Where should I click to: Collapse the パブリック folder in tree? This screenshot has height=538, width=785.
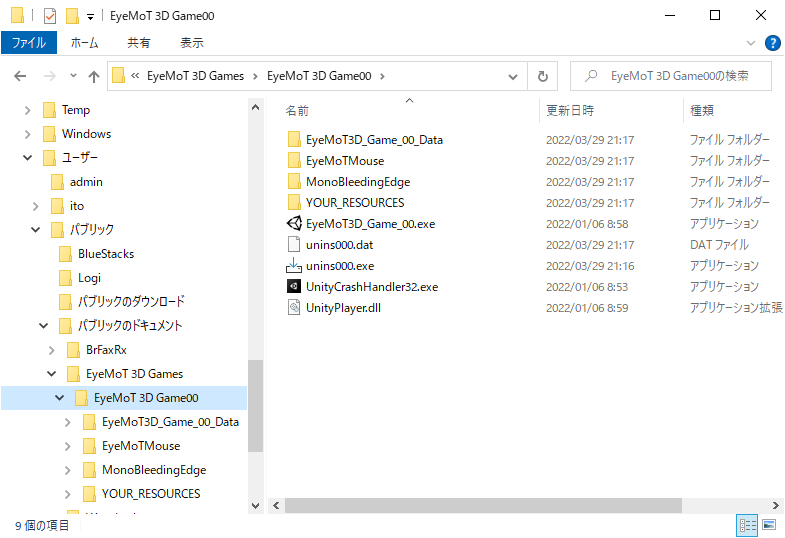coord(35,230)
